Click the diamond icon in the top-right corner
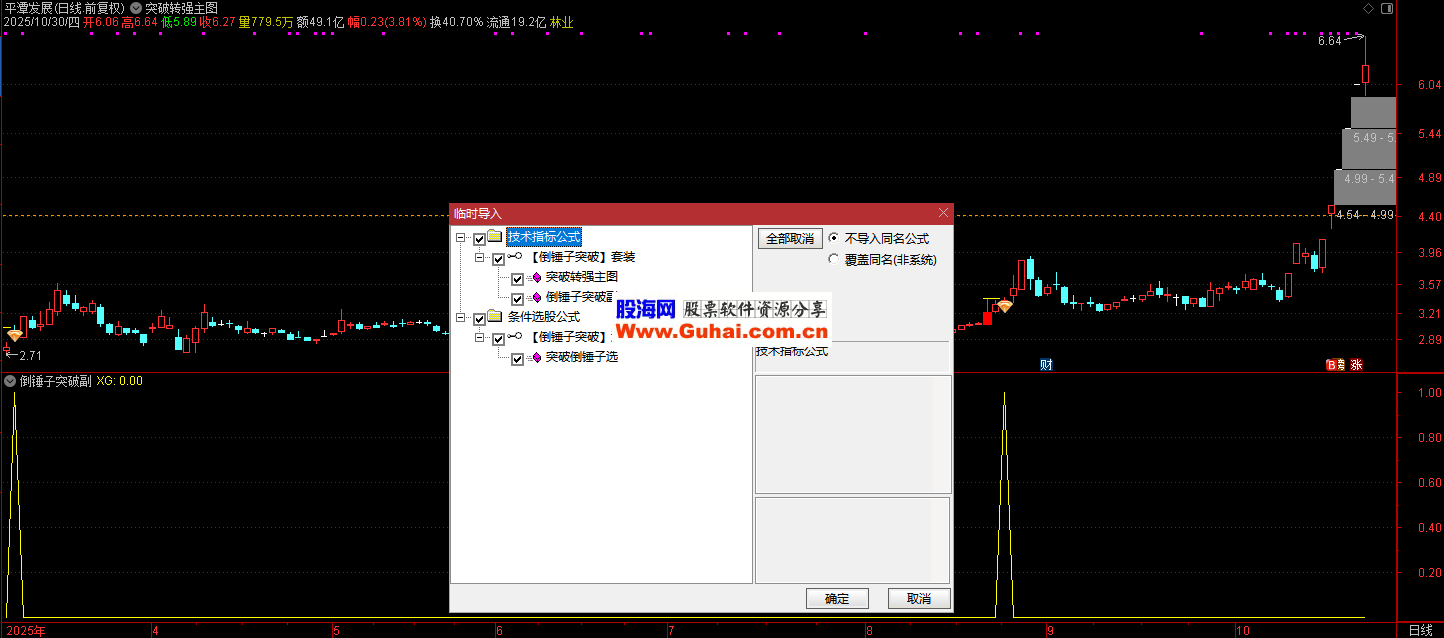 [x=1369, y=8]
